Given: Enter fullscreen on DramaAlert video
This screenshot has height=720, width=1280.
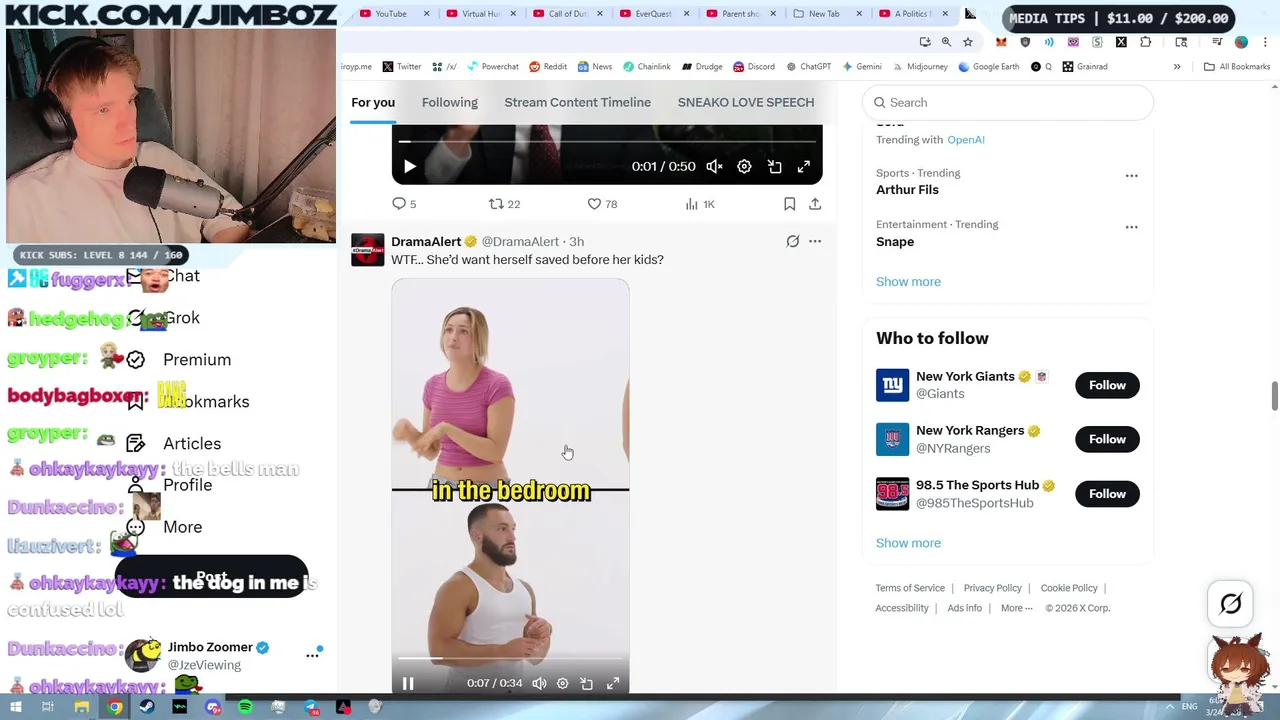Looking at the screenshot, I should (613, 683).
